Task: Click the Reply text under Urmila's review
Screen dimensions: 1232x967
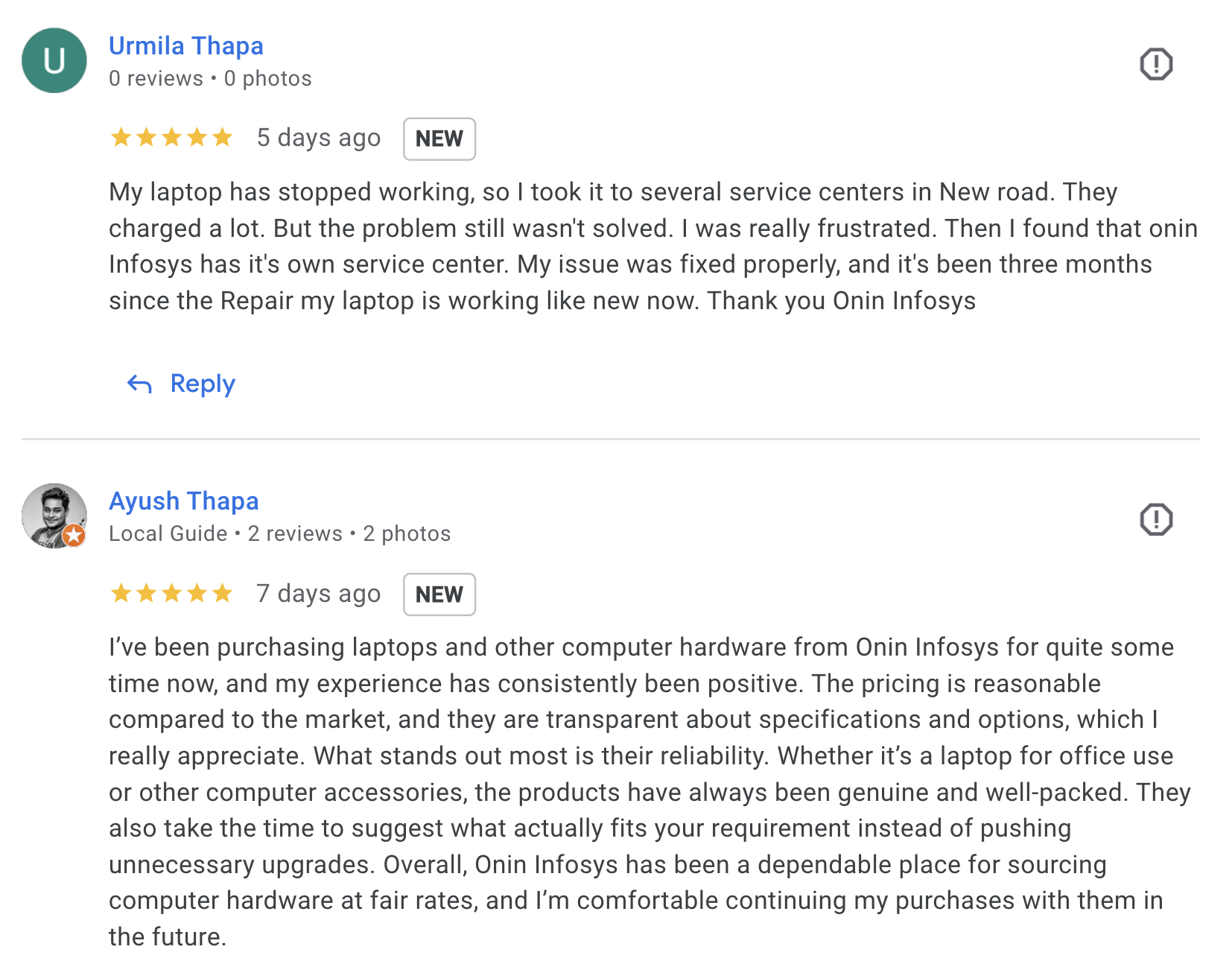Action: point(203,384)
